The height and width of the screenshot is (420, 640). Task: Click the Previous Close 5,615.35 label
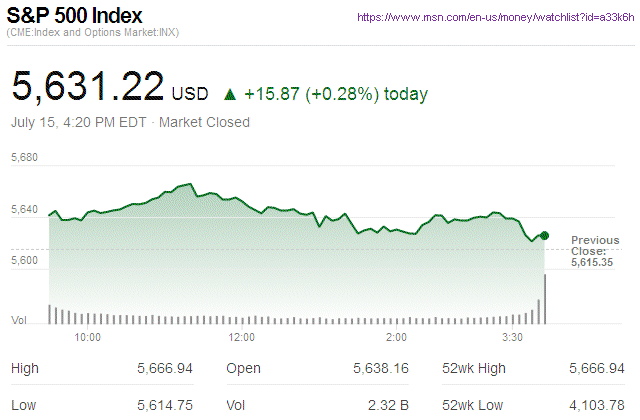tap(596, 251)
